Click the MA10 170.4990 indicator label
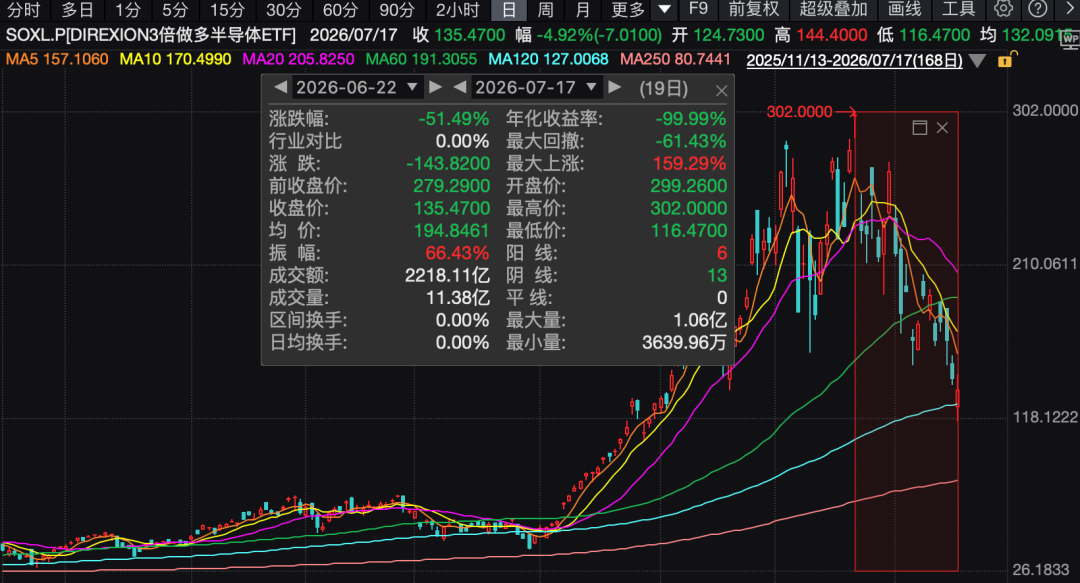Image resolution: width=1080 pixels, height=583 pixels. point(175,59)
